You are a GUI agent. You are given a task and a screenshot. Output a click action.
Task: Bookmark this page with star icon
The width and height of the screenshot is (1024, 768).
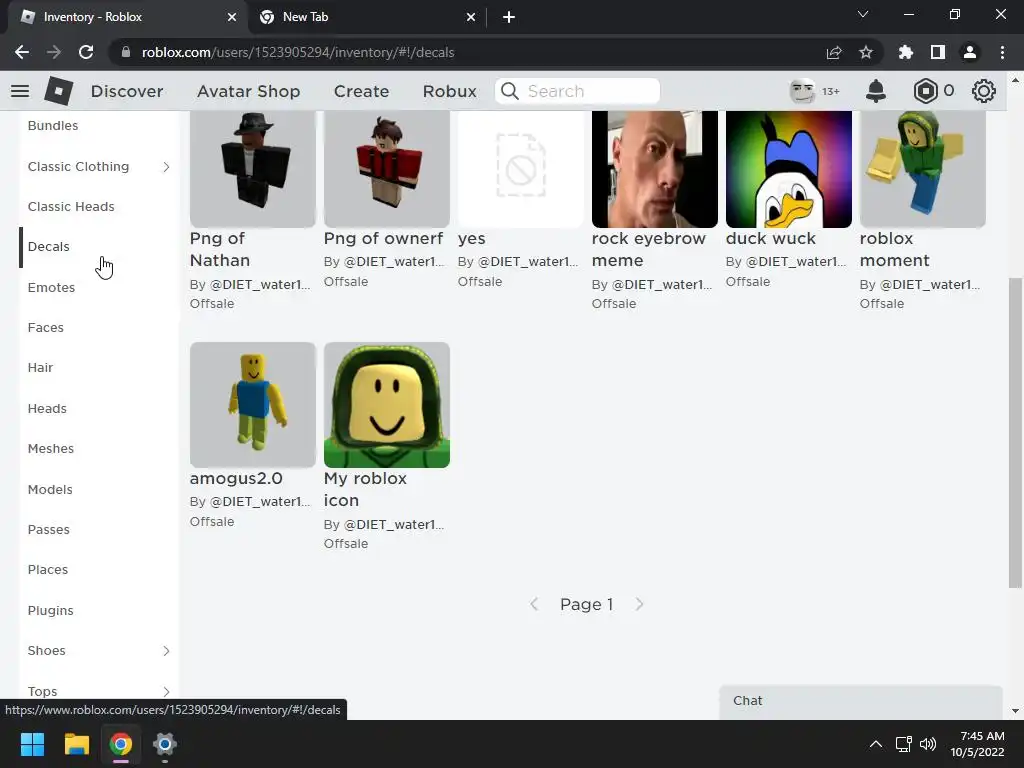pos(866,52)
